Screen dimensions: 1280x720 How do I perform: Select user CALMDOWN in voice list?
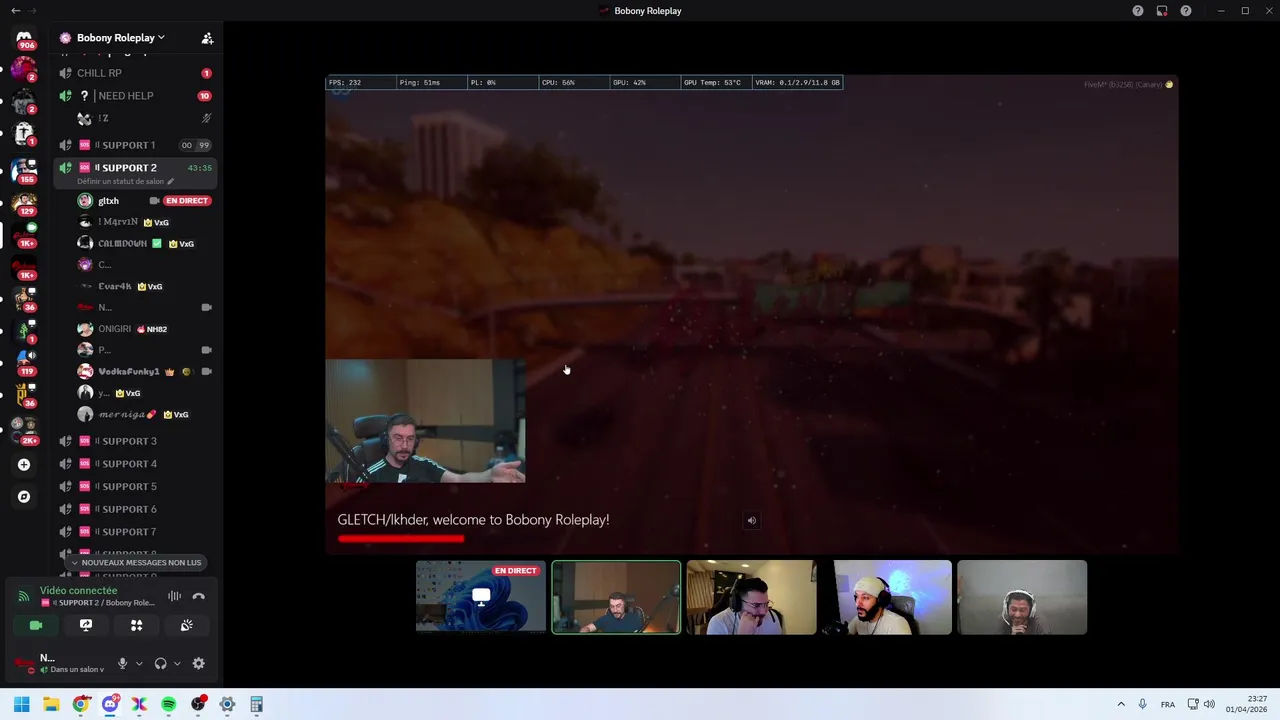(145, 244)
